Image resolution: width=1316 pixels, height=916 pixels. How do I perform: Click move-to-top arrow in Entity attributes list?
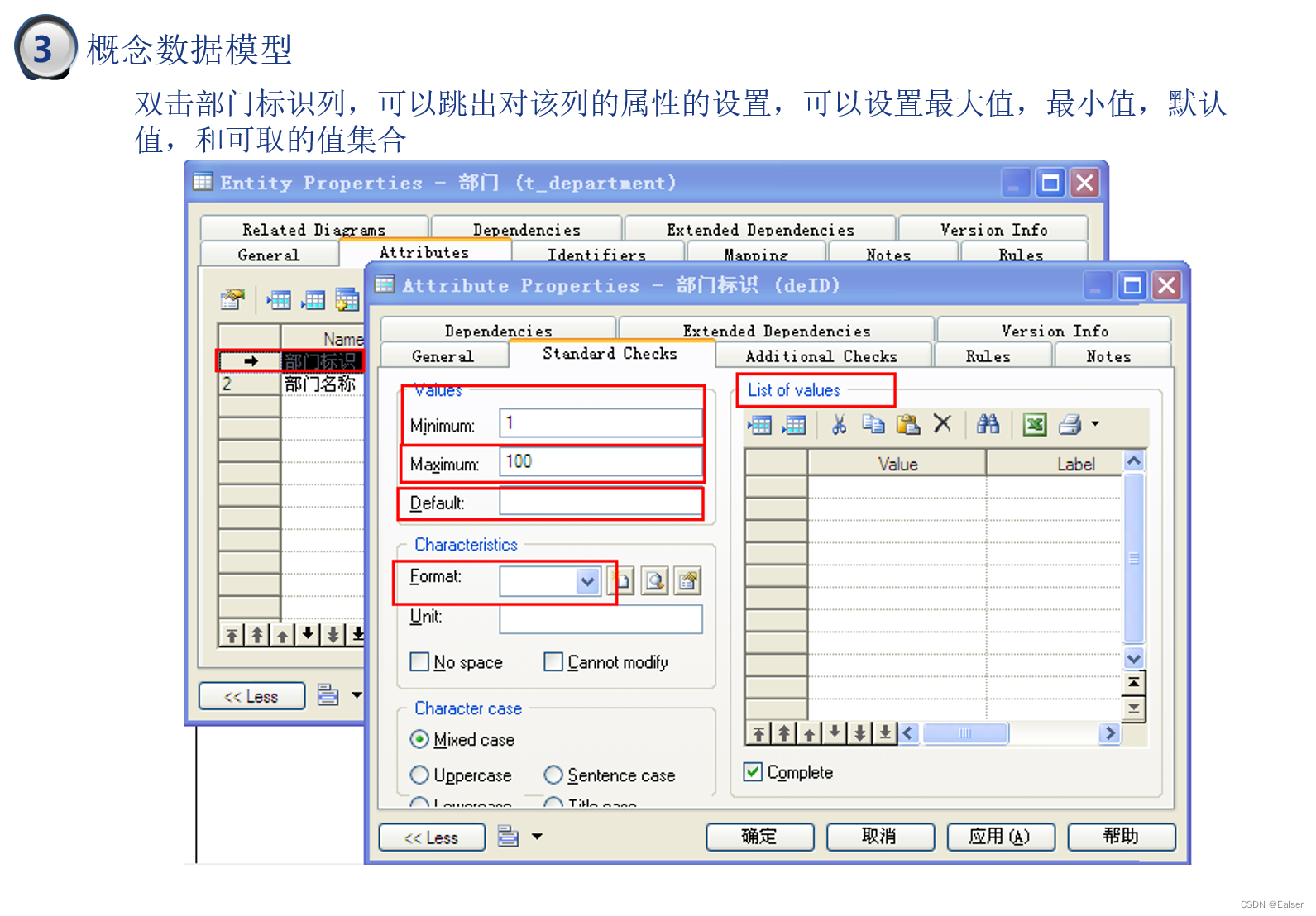click(232, 635)
